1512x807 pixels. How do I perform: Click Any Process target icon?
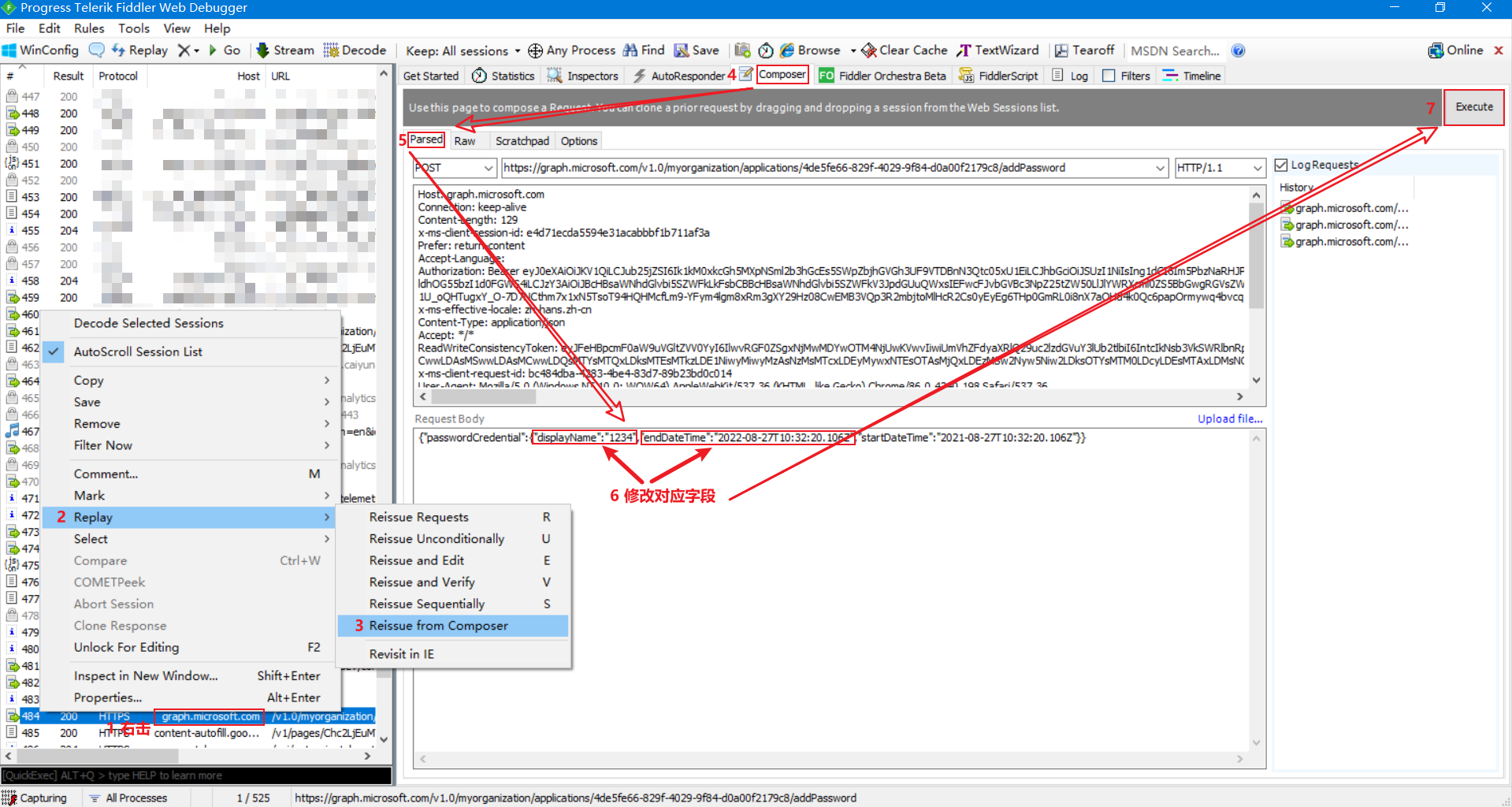(x=535, y=50)
